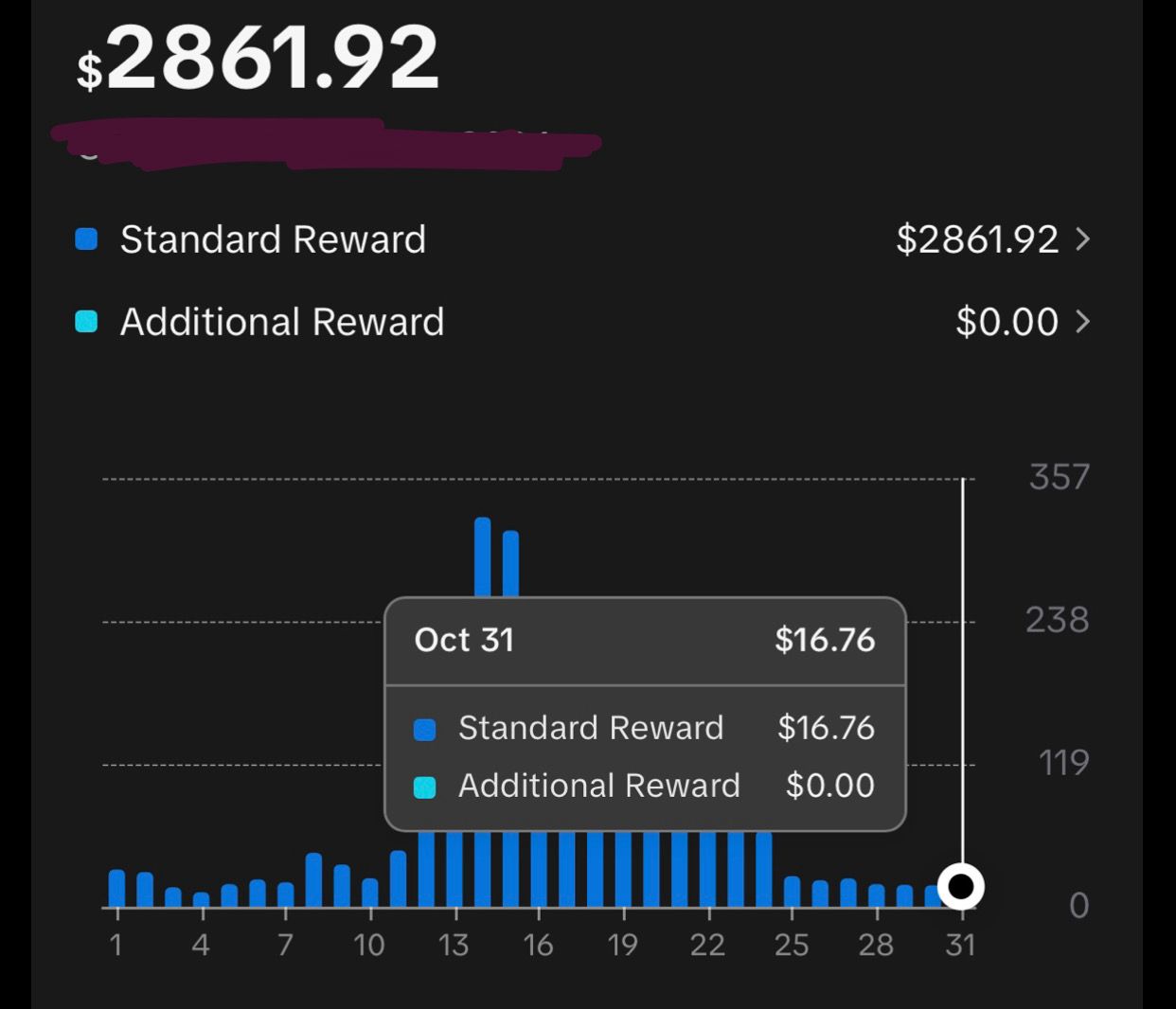The height and width of the screenshot is (1009, 1176).
Task: Tap the bar above day 10 label
Action: (x=370, y=892)
